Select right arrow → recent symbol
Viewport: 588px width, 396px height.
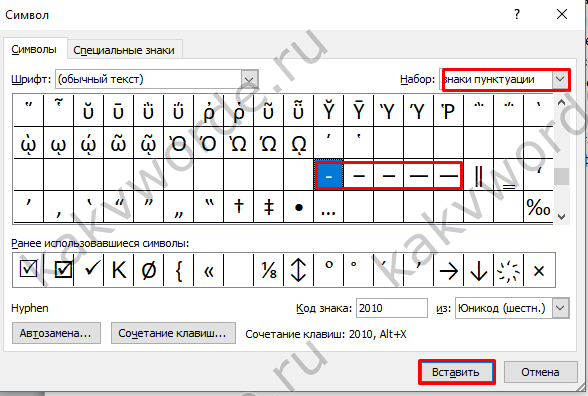448,270
